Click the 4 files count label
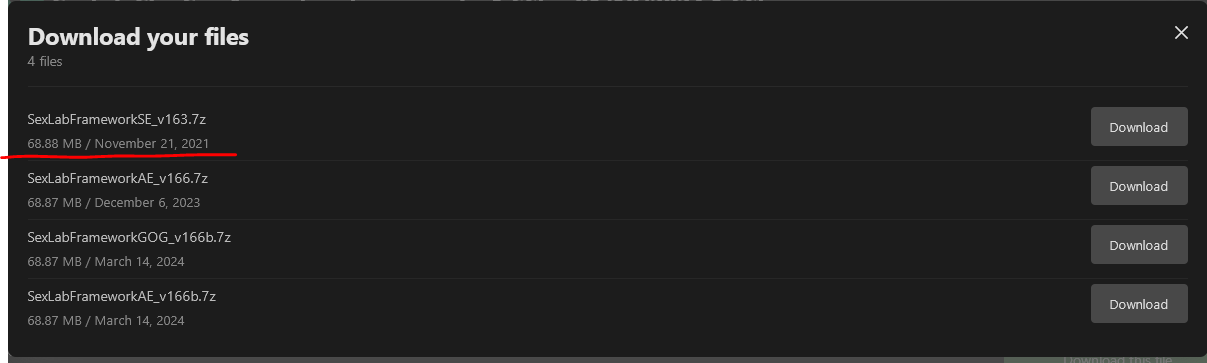Image resolution: width=1207 pixels, height=363 pixels. click(x=45, y=61)
